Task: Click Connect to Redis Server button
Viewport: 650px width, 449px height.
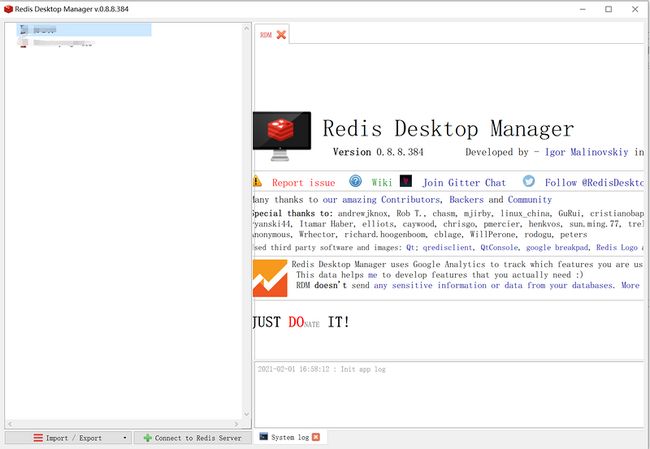Action: [x=193, y=438]
